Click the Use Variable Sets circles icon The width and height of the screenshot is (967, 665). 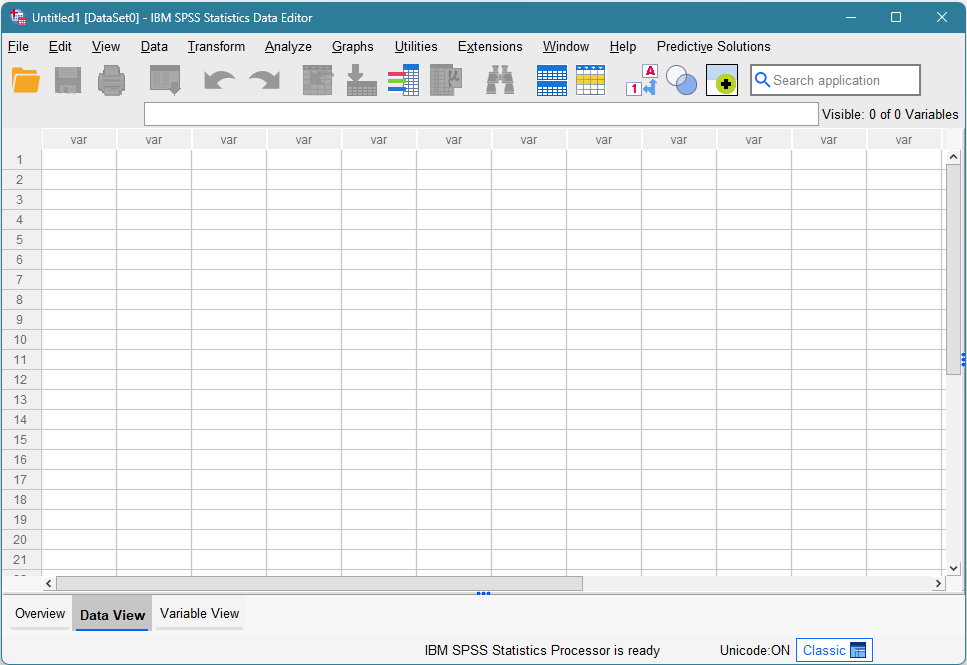point(681,80)
